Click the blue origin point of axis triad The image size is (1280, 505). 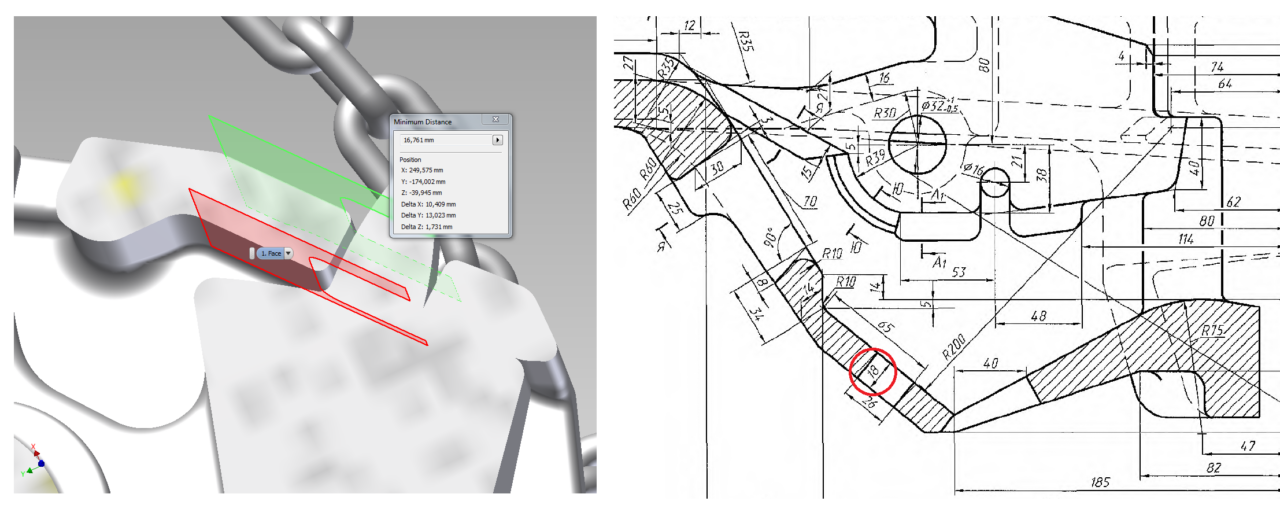(x=41, y=464)
